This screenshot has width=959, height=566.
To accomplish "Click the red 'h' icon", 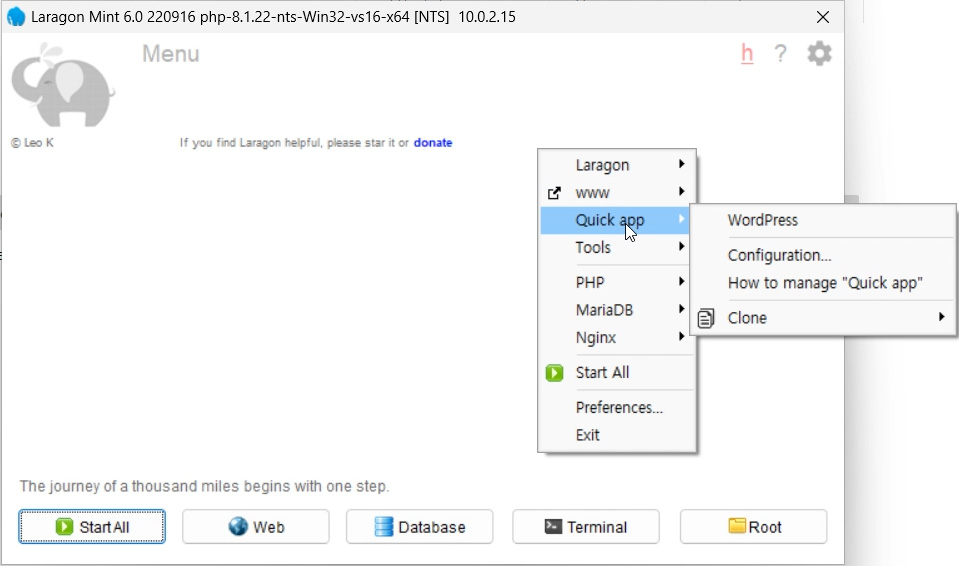I will pyautogui.click(x=747, y=54).
